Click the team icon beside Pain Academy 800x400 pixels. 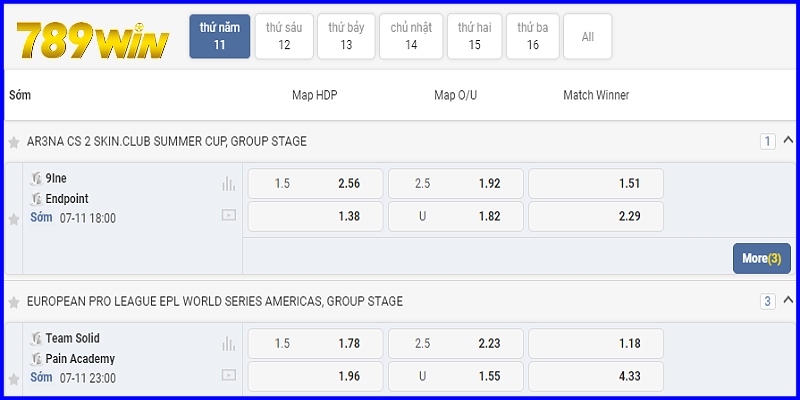[37, 358]
